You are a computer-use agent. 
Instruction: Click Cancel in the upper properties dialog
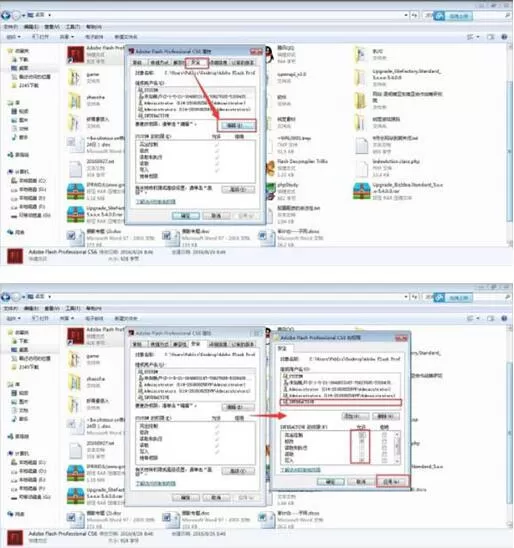[216, 216]
